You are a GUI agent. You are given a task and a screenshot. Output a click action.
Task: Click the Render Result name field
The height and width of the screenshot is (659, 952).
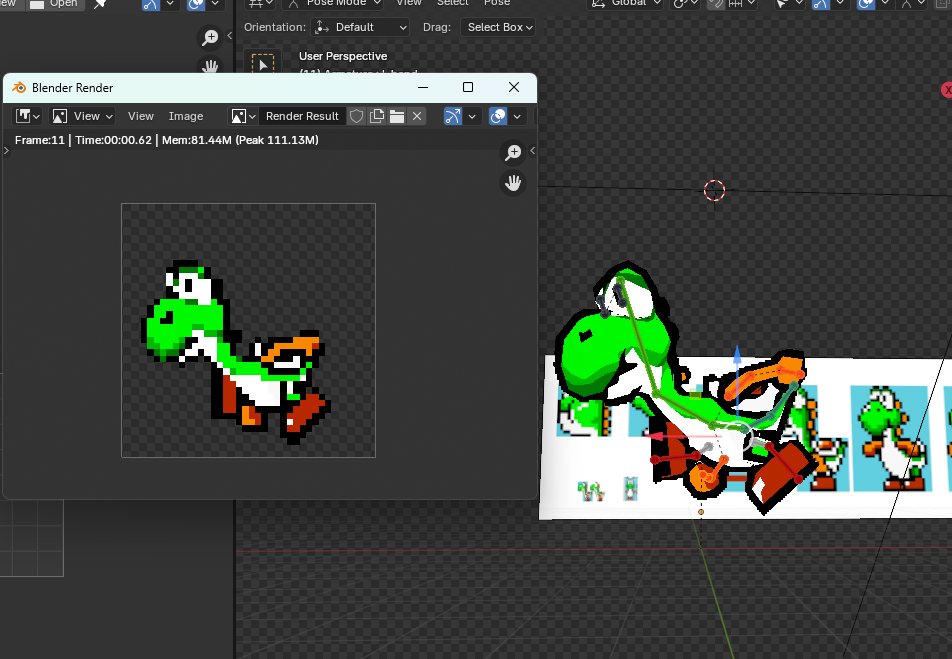[x=300, y=115]
